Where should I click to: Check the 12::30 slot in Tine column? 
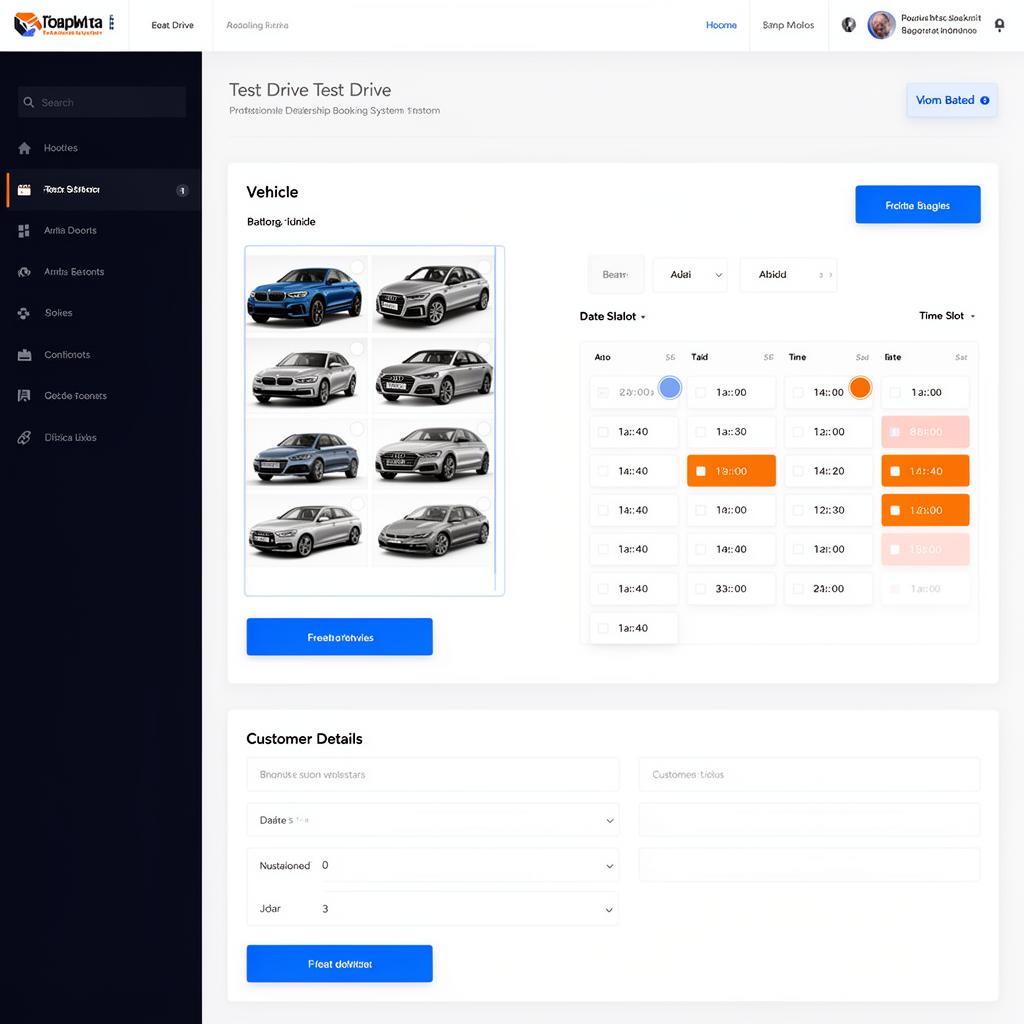[x=797, y=511]
